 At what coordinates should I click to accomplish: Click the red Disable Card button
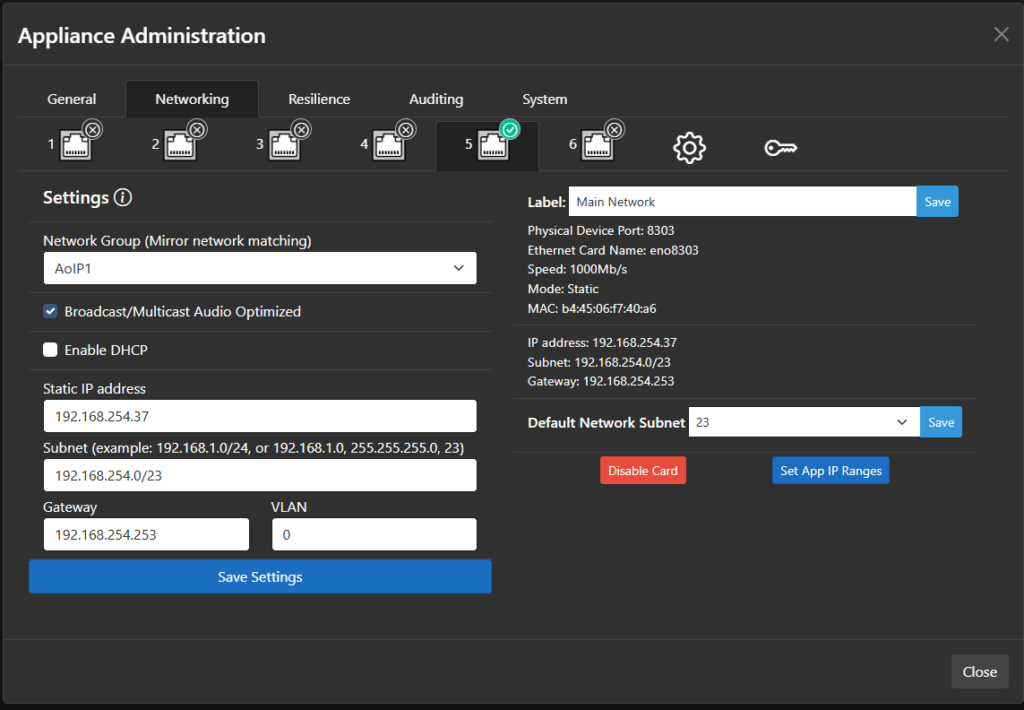coord(643,471)
